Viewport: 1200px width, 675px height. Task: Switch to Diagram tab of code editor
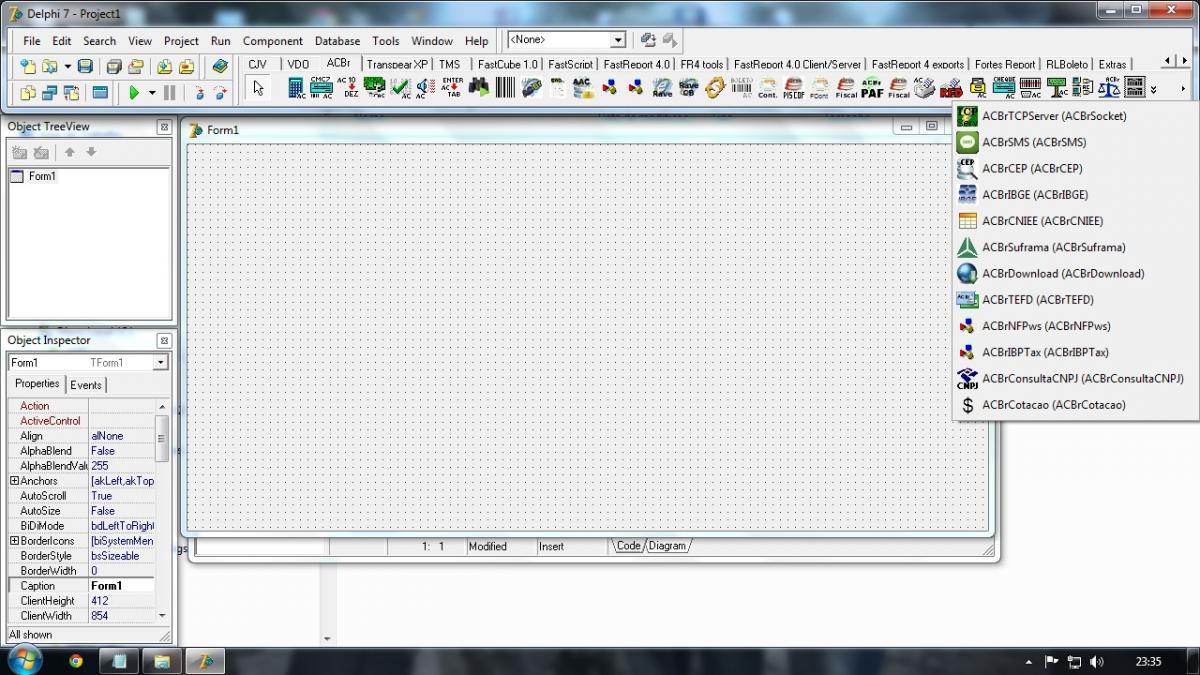point(667,546)
